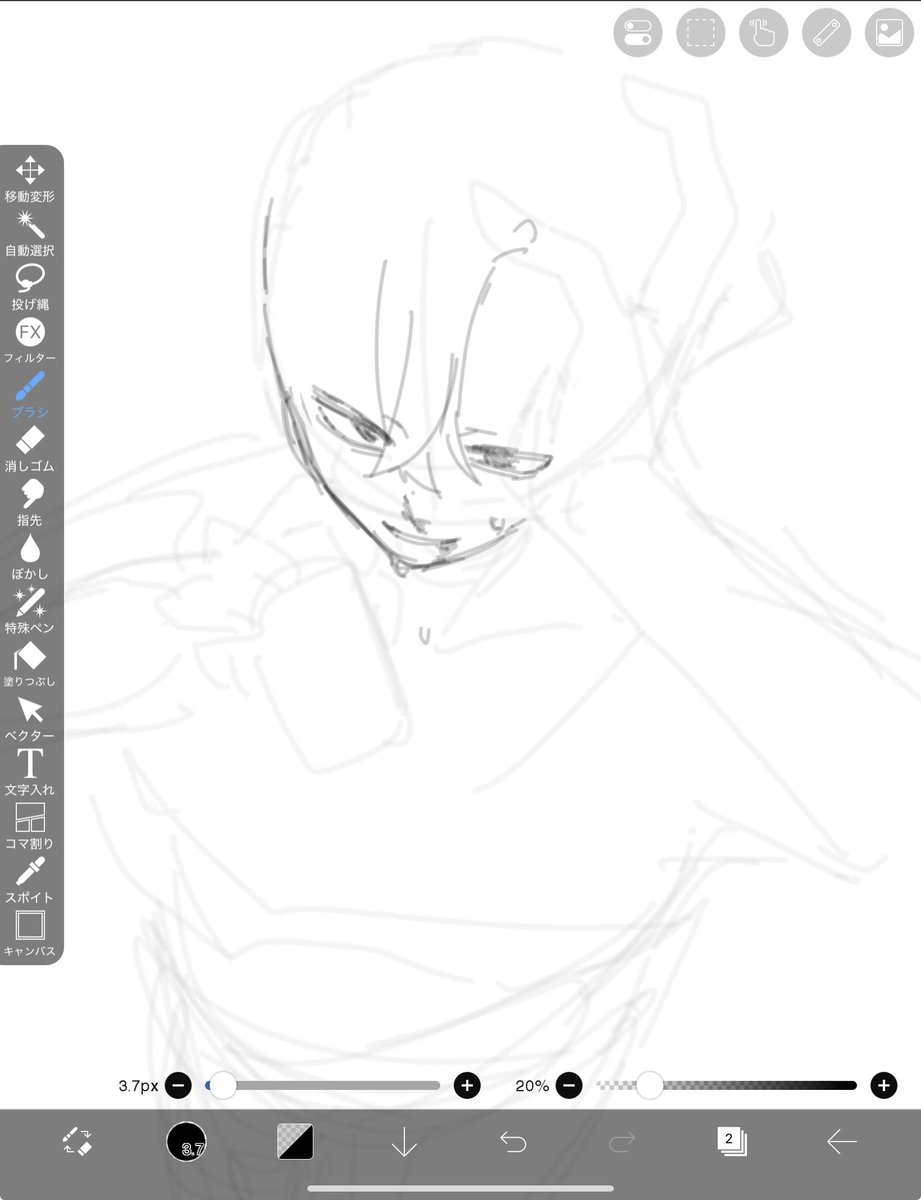Click the brush opacity slider track
The width and height of the screenshot is (921, 1200).
(727, 1085)
